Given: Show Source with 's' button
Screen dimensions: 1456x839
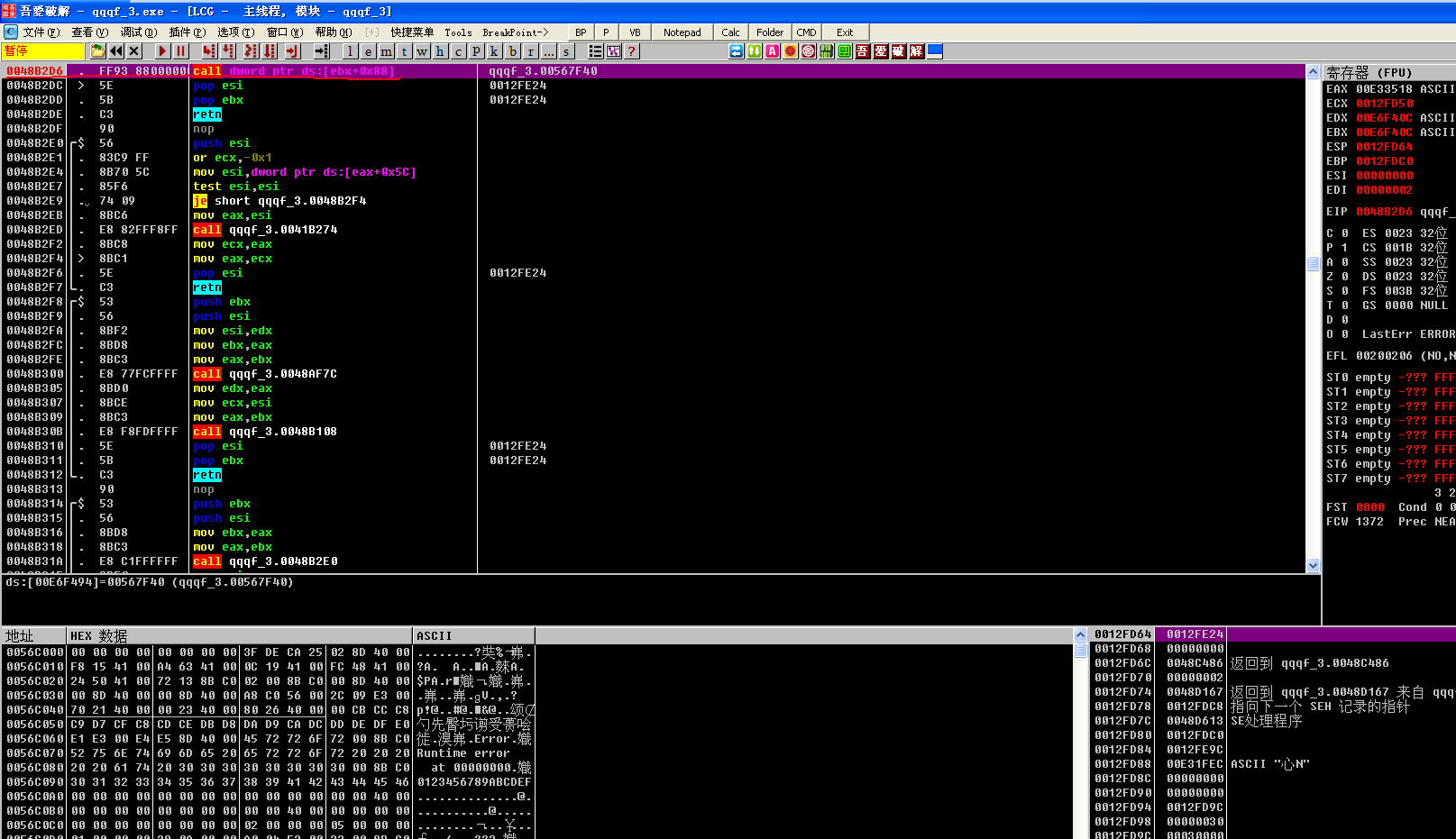Looking at the screenshot, I should coord(566,51).
